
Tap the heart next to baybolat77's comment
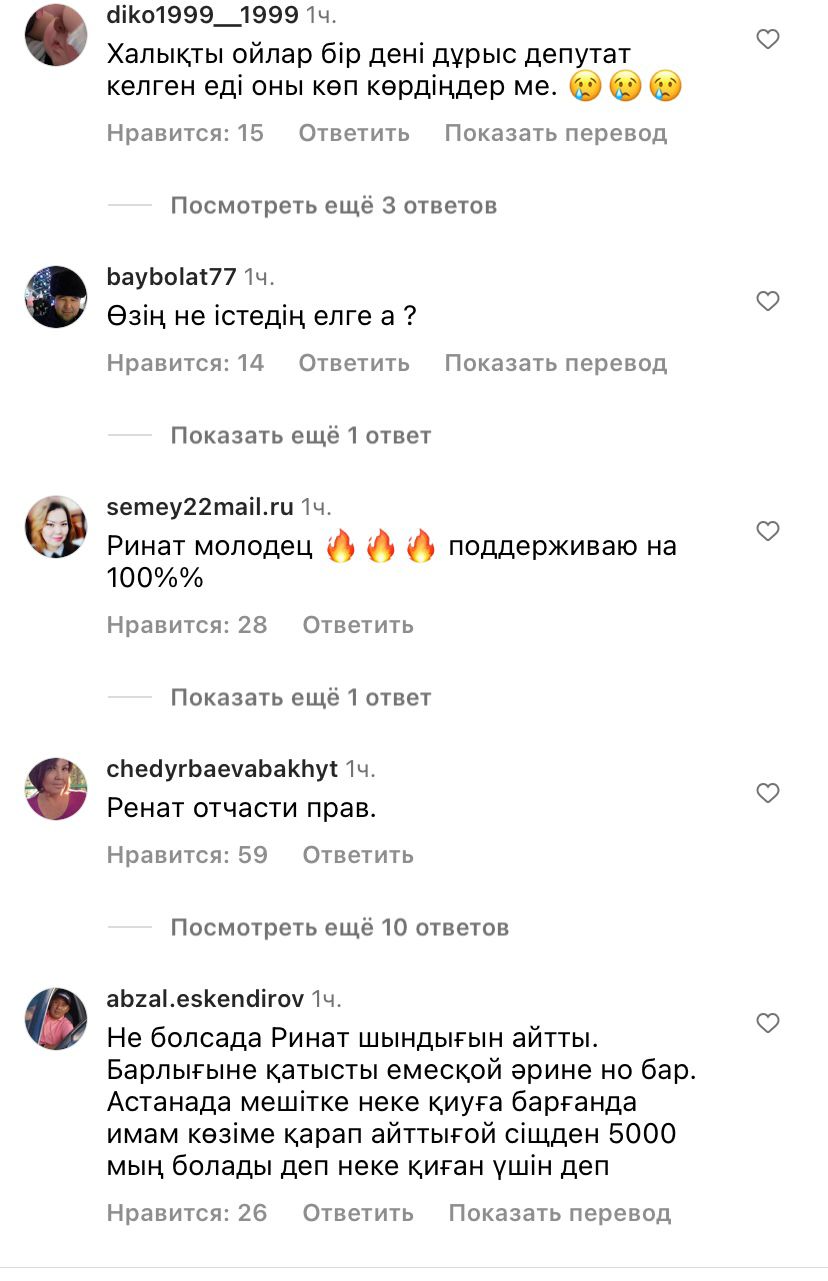coord(767,301)
